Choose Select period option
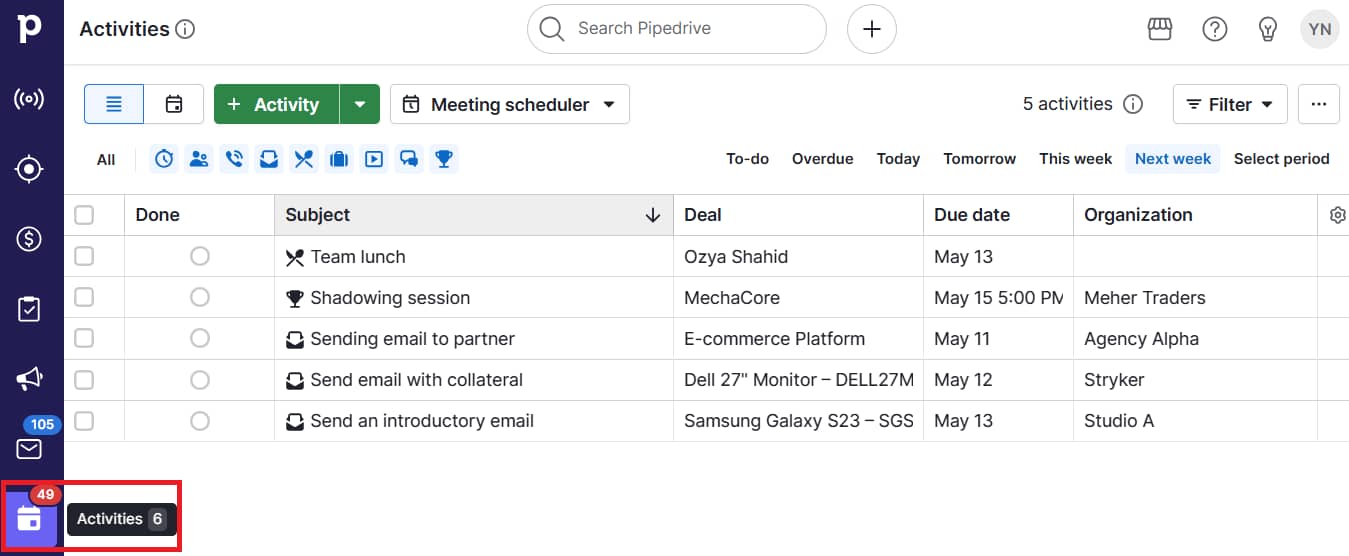The height and width of the screenshot is (556, 1349). click(1281, 158)
